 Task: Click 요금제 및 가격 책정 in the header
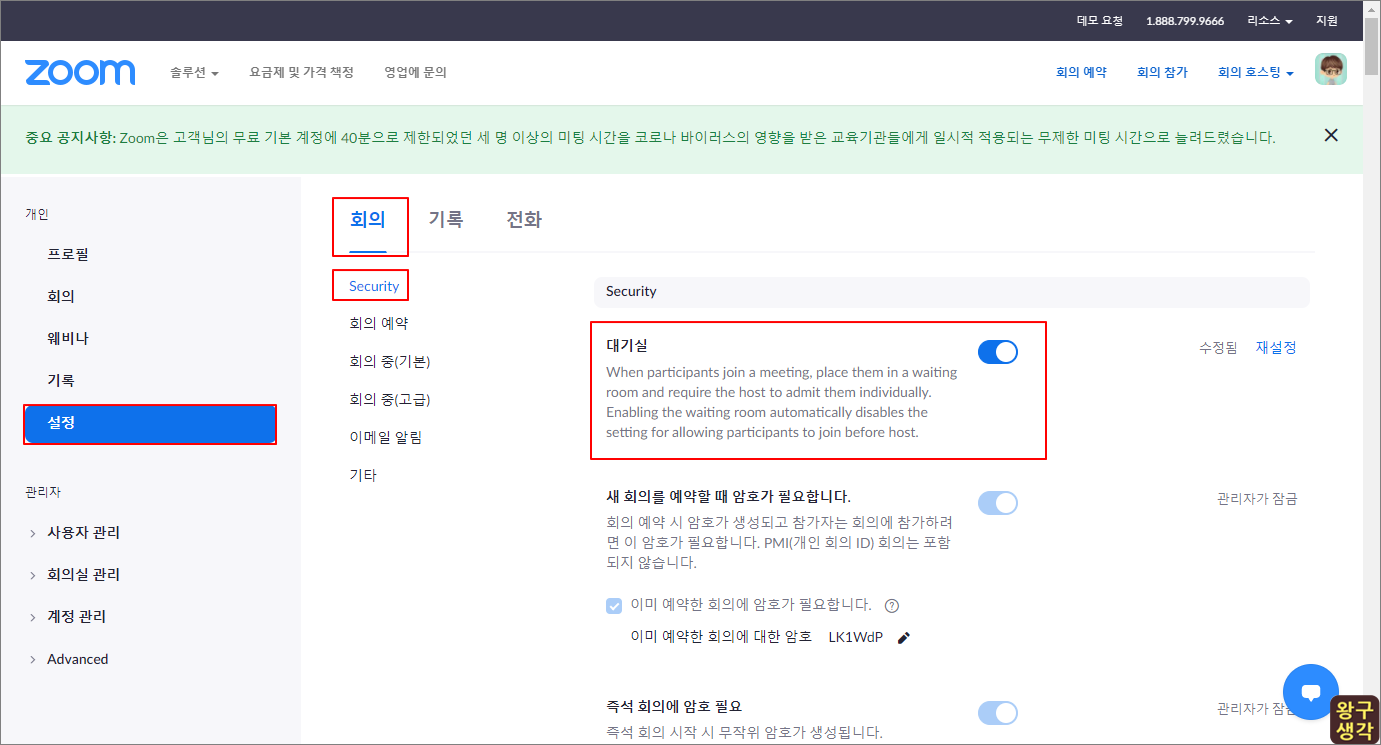coord(302,73)
